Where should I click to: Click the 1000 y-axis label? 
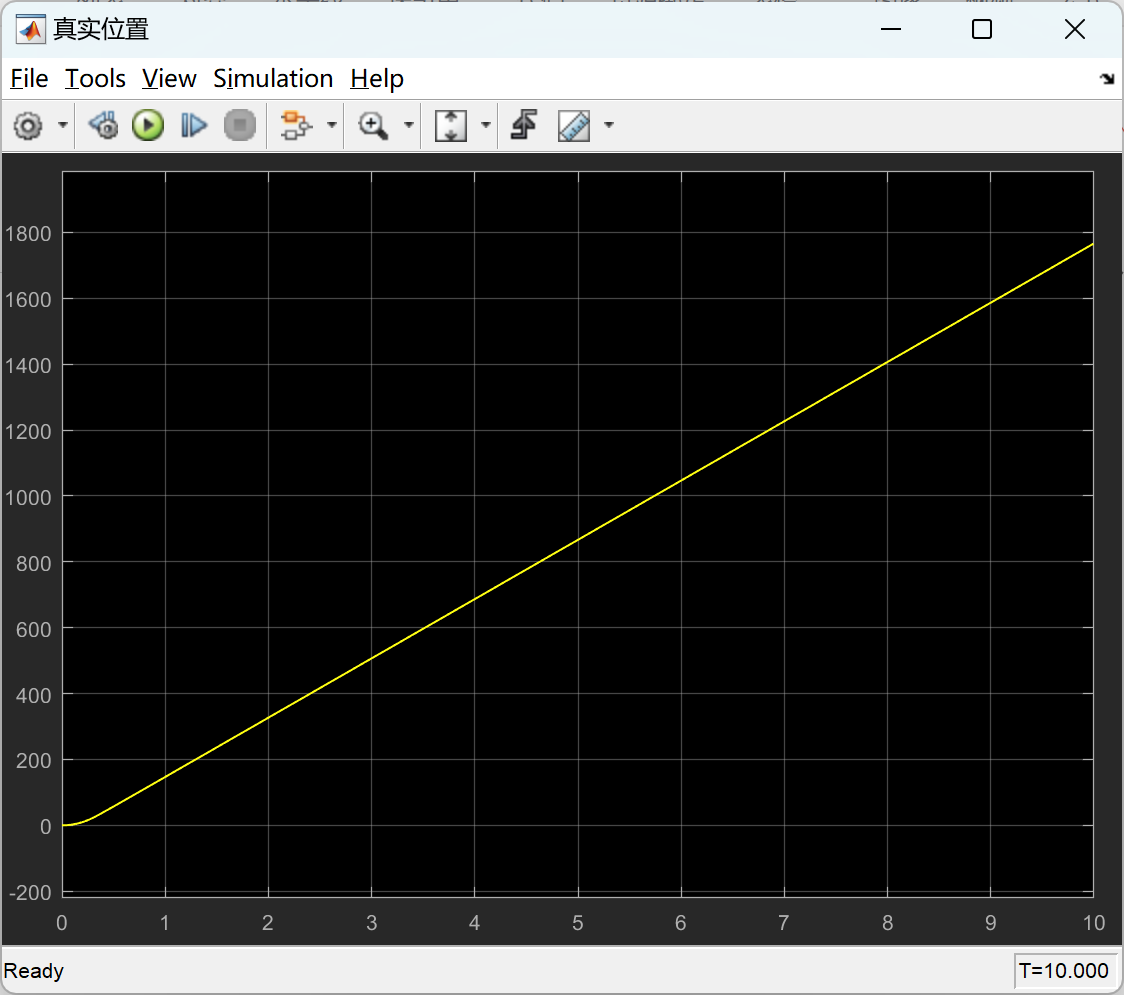click(28, 498)
